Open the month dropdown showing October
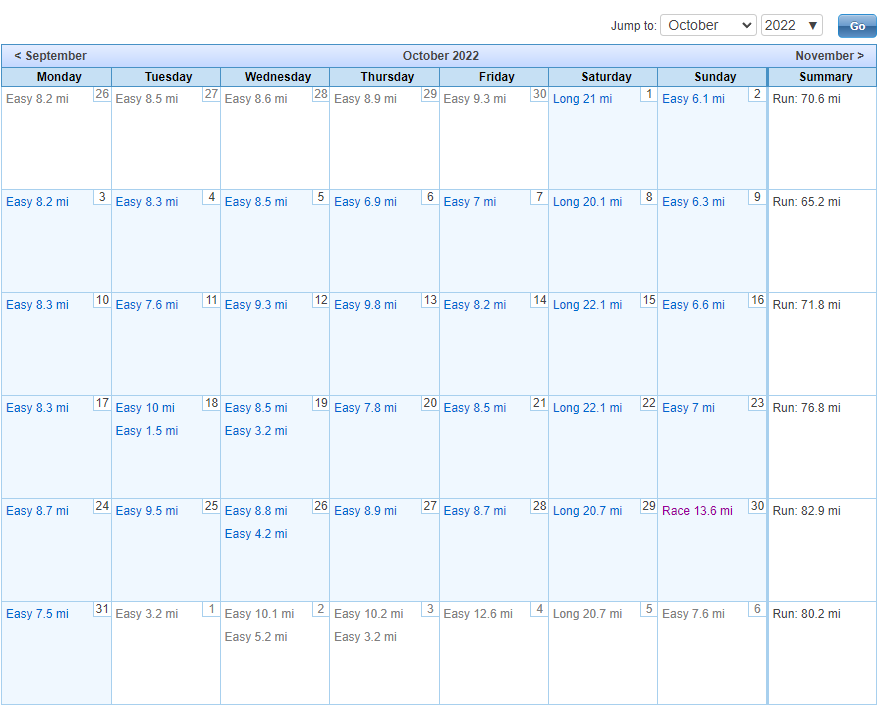 707,25
